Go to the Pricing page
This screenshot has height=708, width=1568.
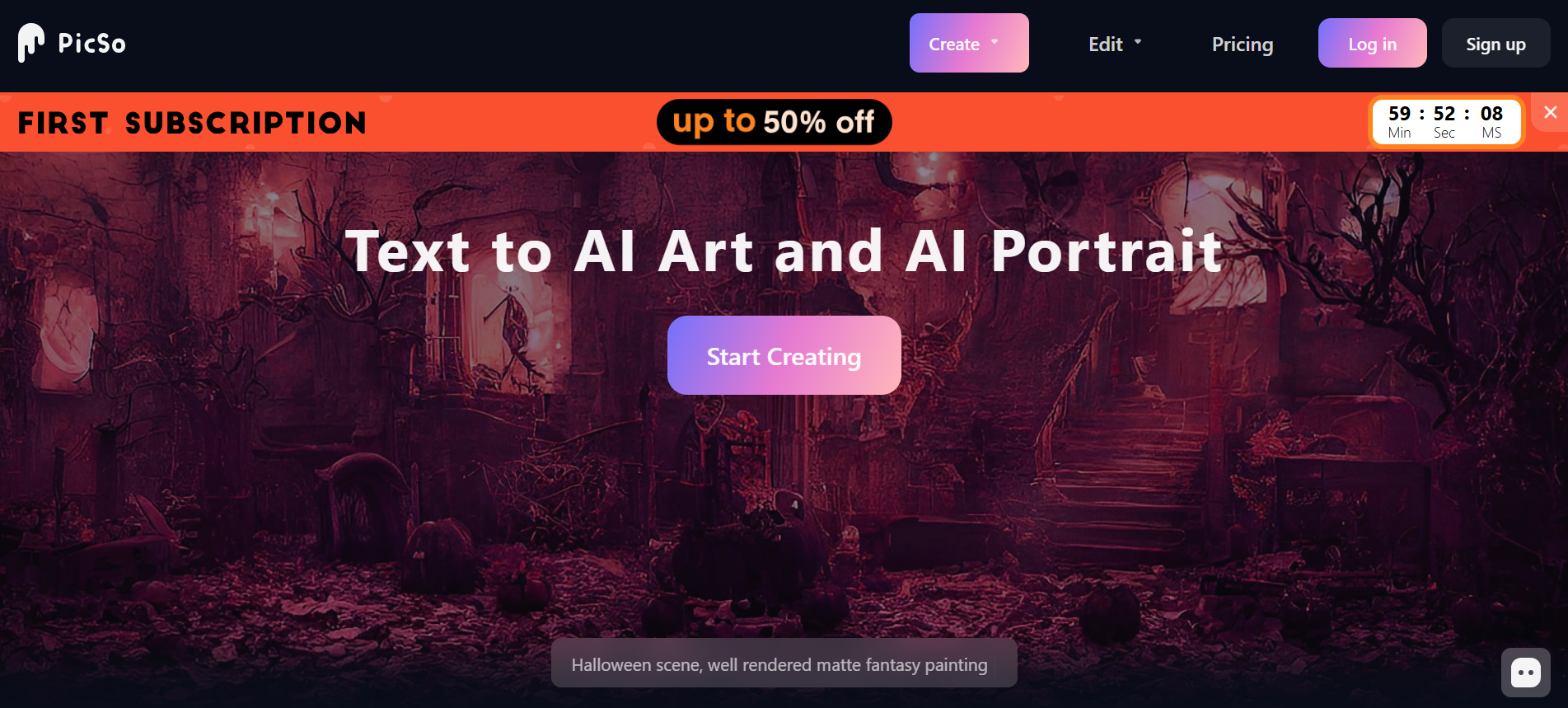tap(1242, 45)
